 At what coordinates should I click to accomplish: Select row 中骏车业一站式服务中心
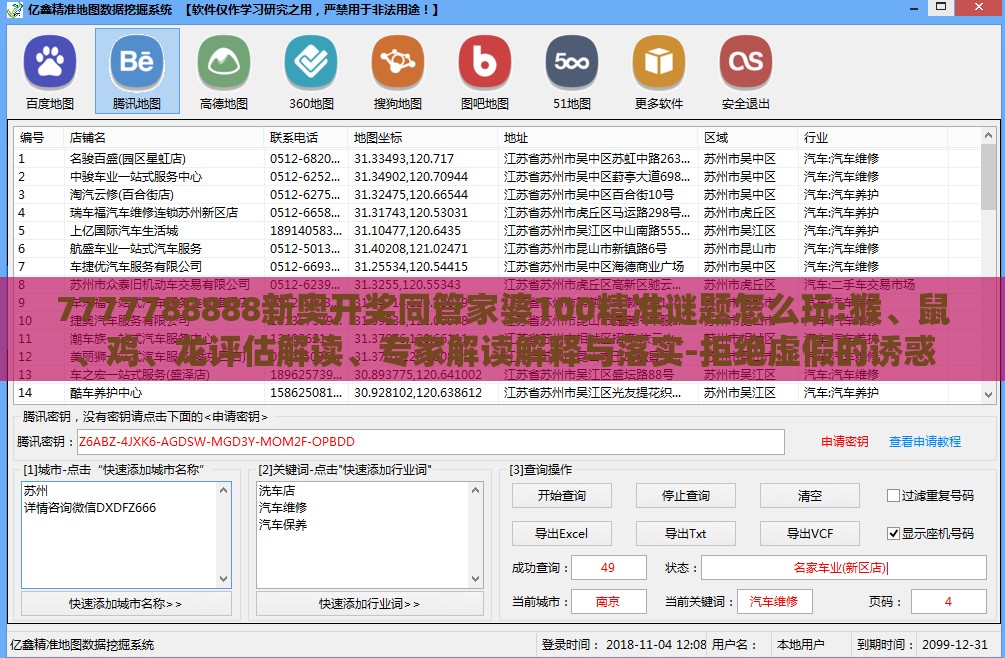pos(497,176)
